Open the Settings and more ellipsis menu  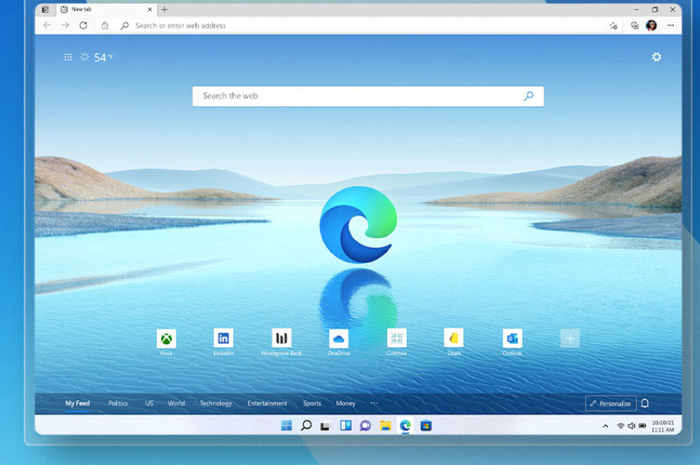pyautogui.click(x=671, y=25)
